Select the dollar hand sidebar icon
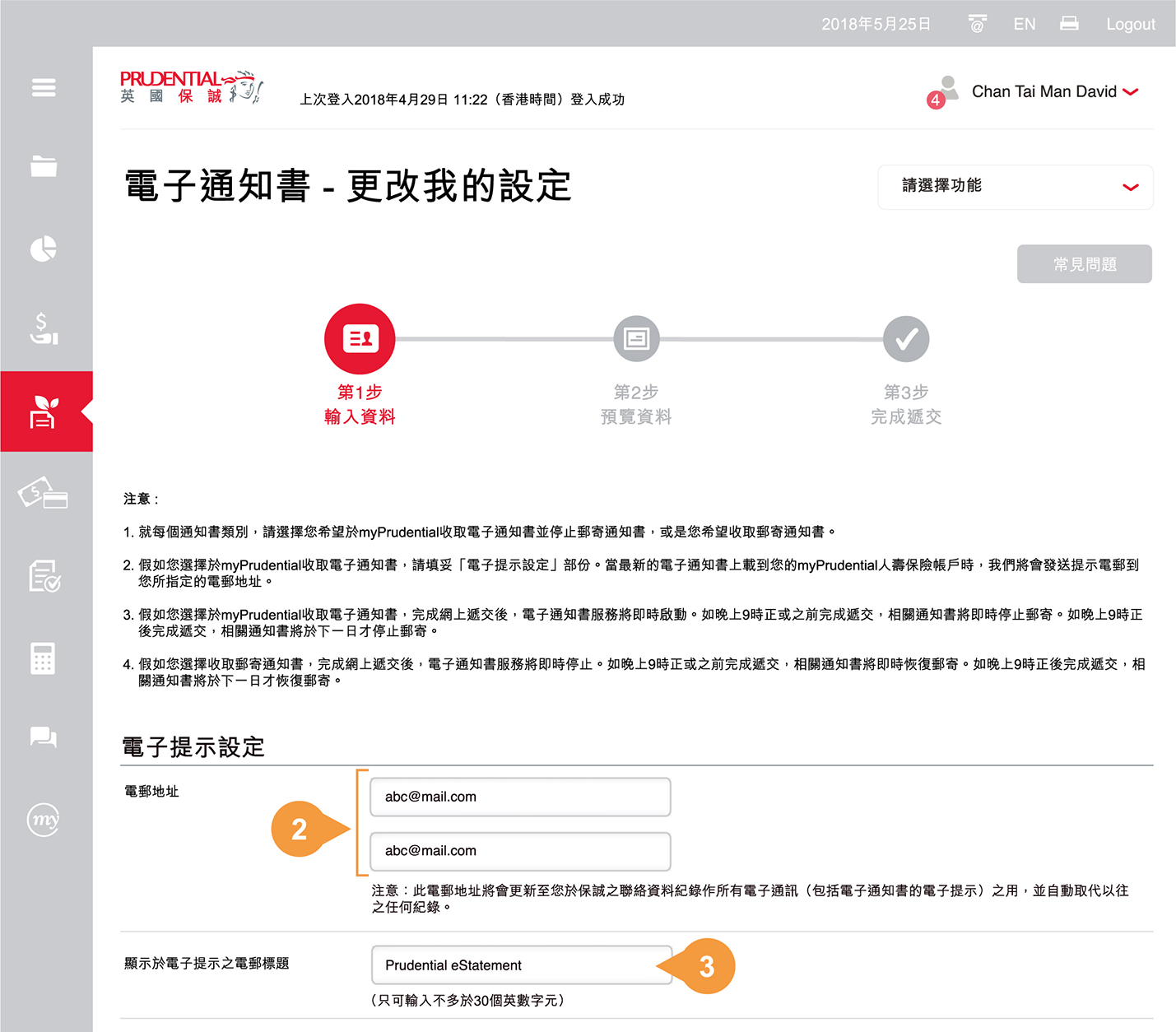Screen dimensions: 1176x1032 pyautogui.click(x=44, y=328)
